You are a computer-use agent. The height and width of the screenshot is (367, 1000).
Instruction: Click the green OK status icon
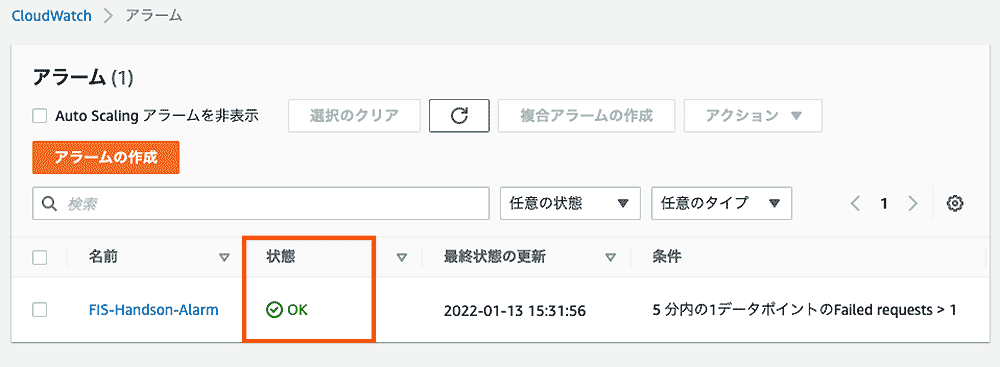tap(274, 310)
